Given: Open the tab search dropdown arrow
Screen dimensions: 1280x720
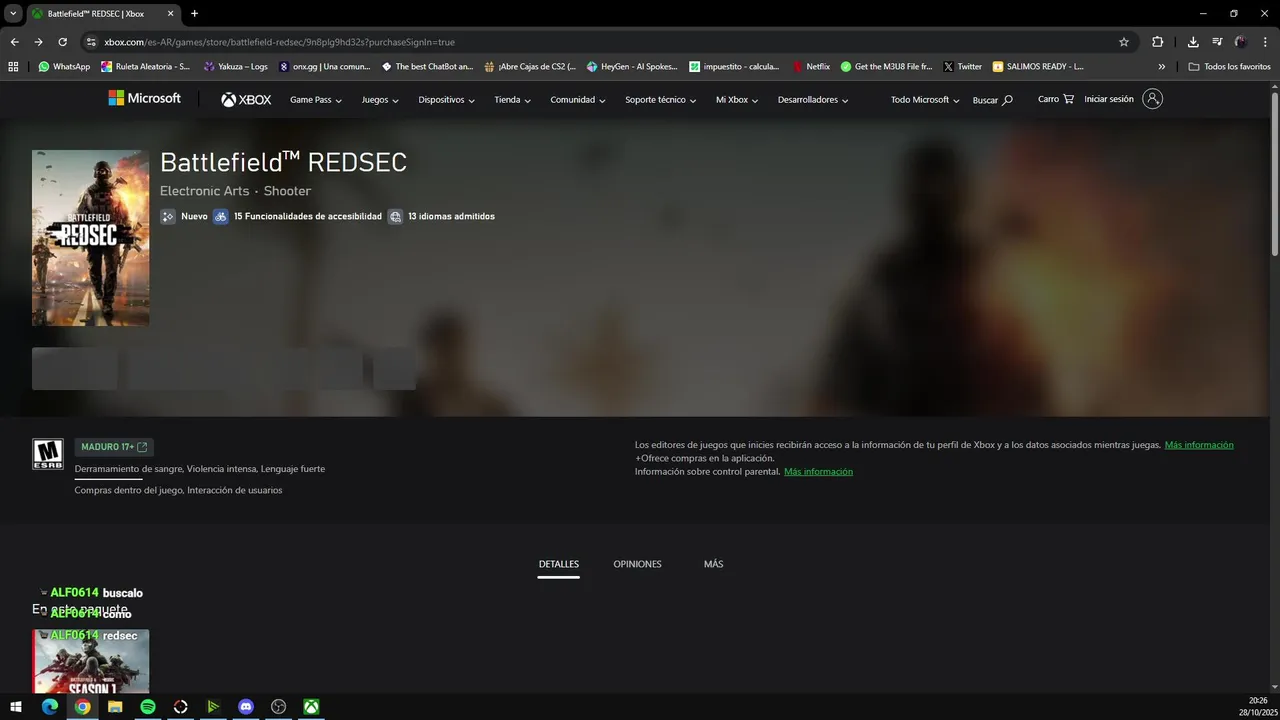Looking at the screenshot, I should [x=13, y=14].
